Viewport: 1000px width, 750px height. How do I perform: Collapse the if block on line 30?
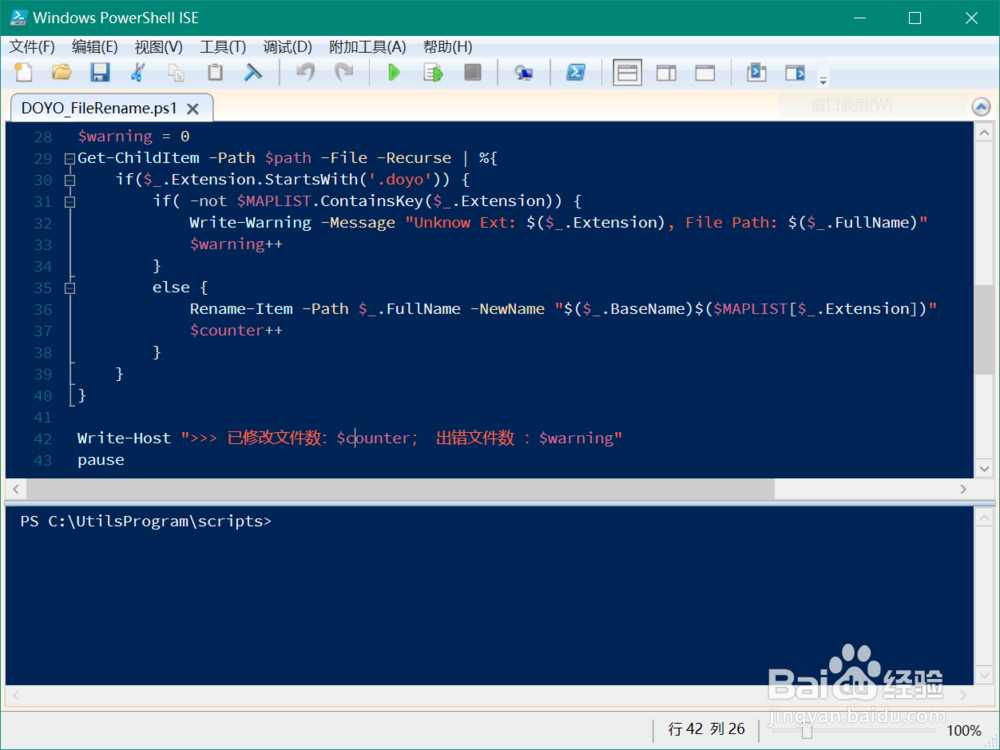[70, 180]
